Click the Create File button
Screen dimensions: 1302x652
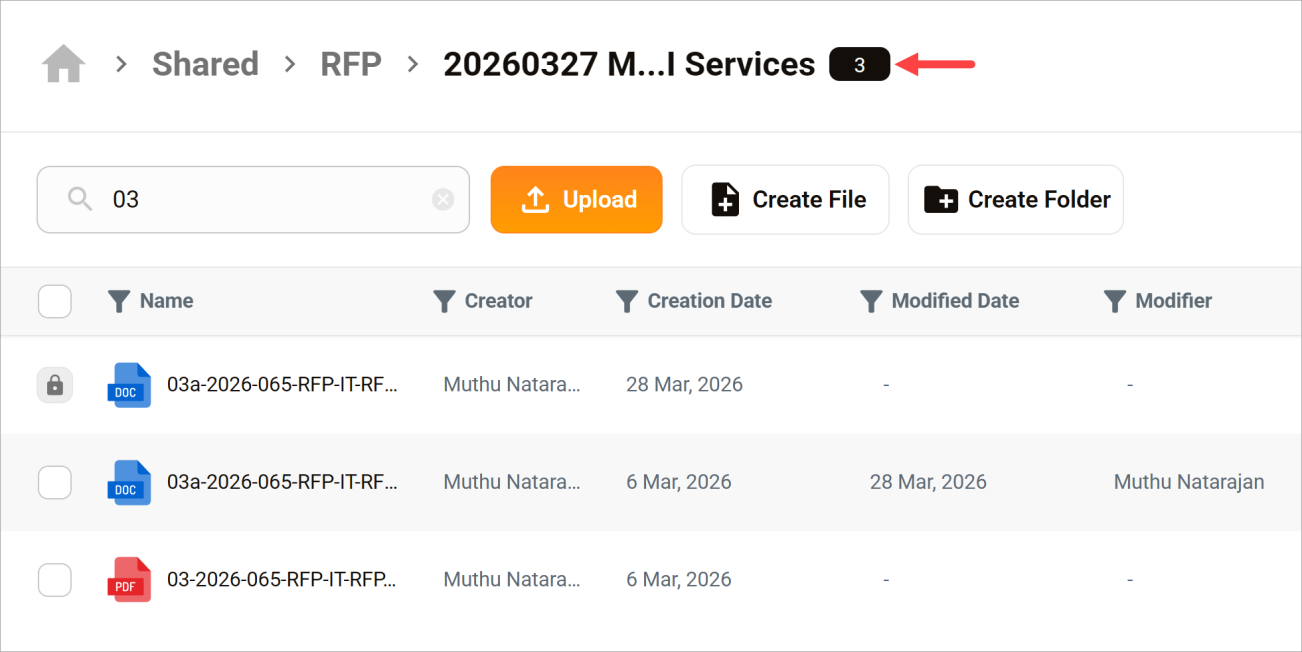785,200
